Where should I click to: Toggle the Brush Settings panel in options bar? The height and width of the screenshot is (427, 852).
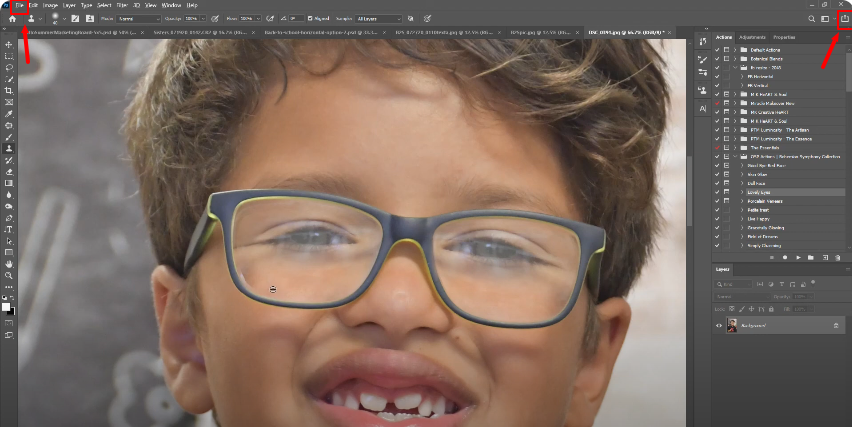(x=75, y=18)
